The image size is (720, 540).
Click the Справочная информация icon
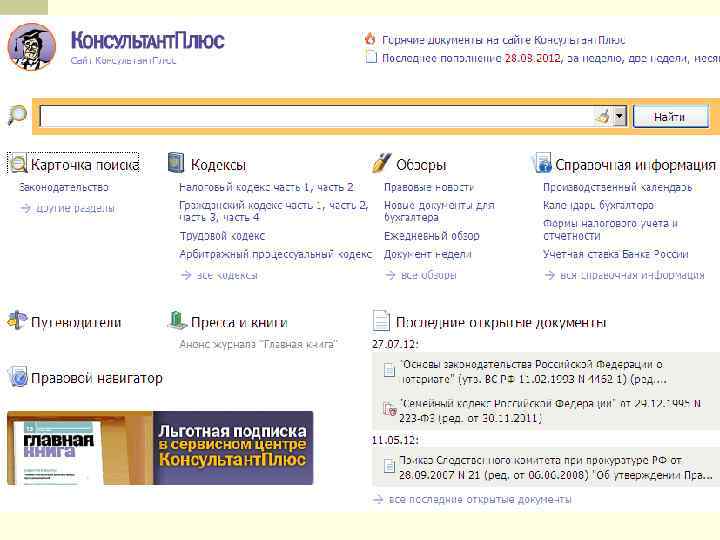(542, 163)
